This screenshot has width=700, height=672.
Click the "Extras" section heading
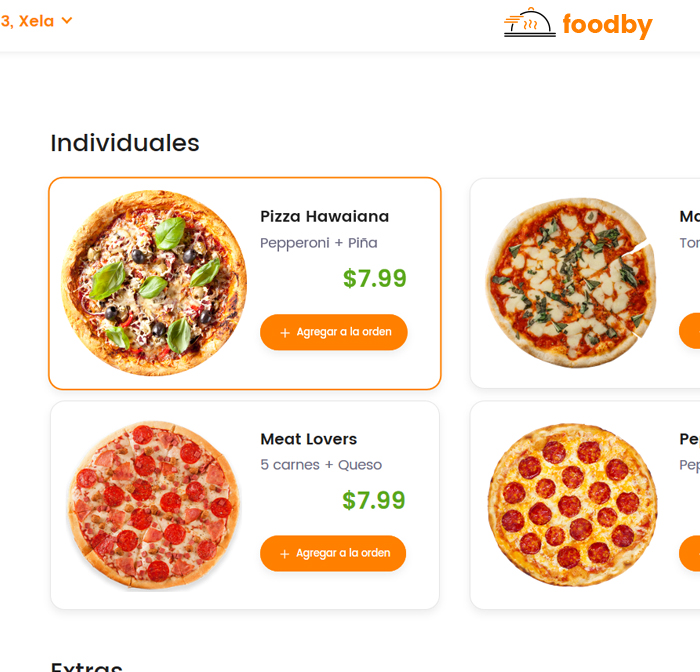tap(87, 665)
